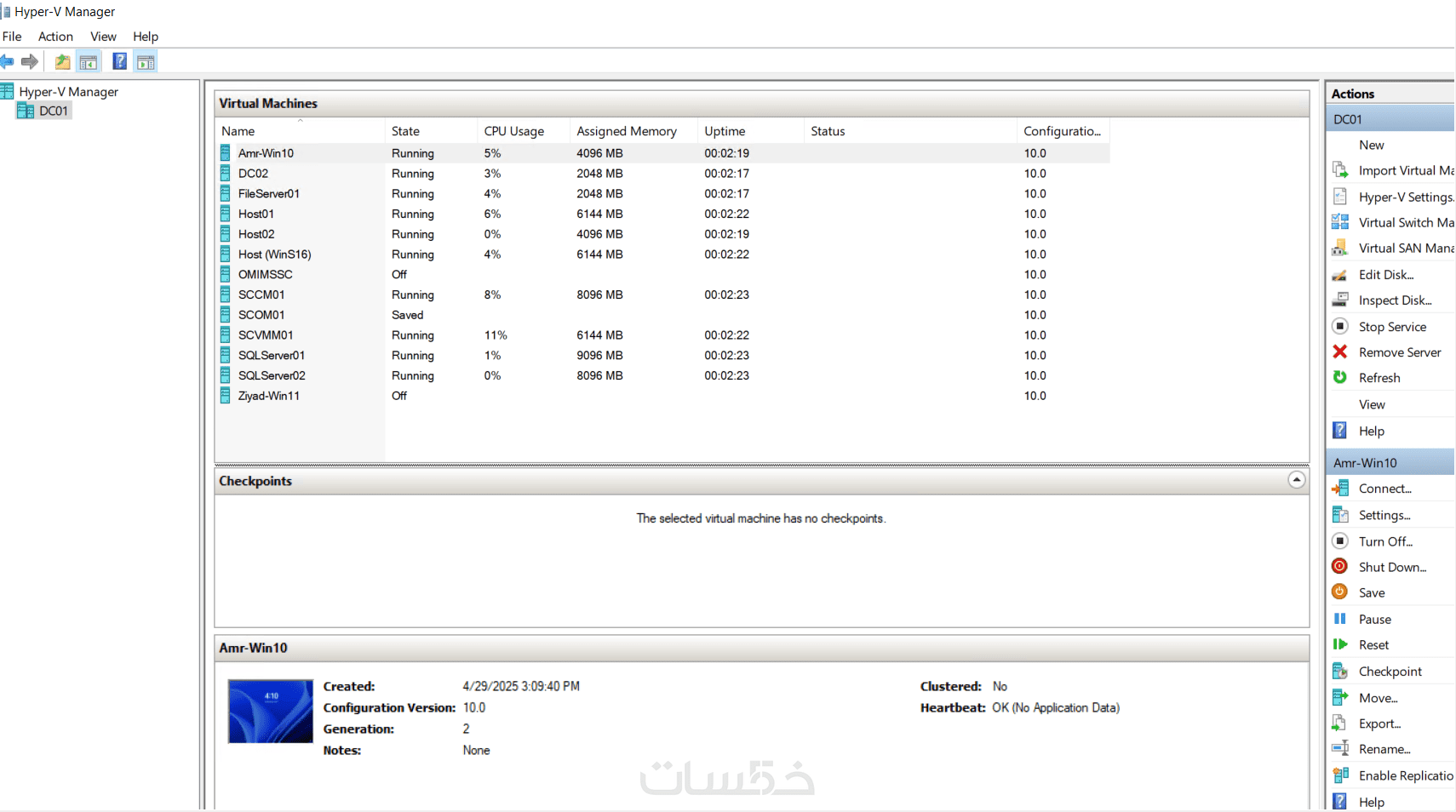Toggle the Show/Hide Action Pane toolbar icon
Screen dimensions: 1456x812
pos(146,61)
